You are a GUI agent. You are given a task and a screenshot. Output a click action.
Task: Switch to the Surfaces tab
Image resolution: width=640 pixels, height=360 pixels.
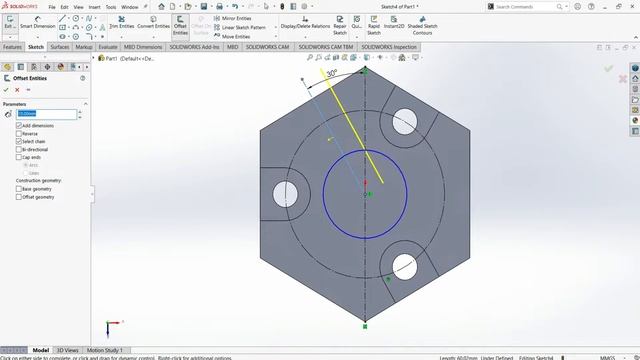tap(60, 47)
